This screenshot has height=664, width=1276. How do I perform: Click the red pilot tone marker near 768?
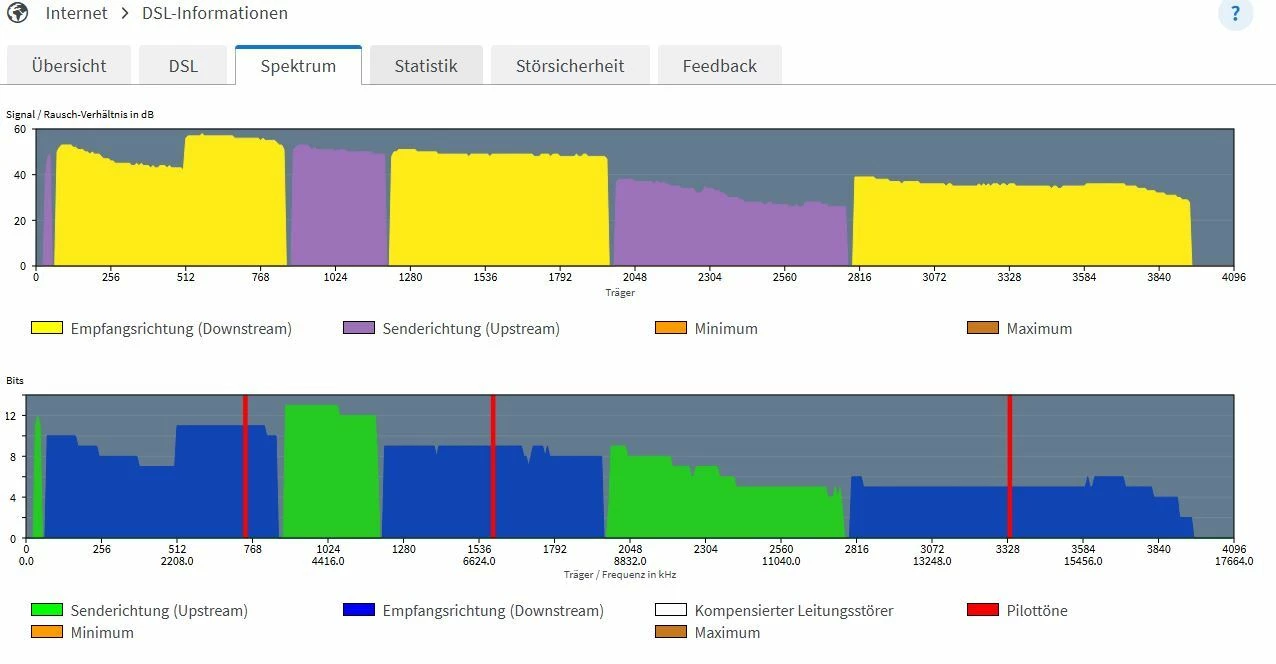point(245,466)
